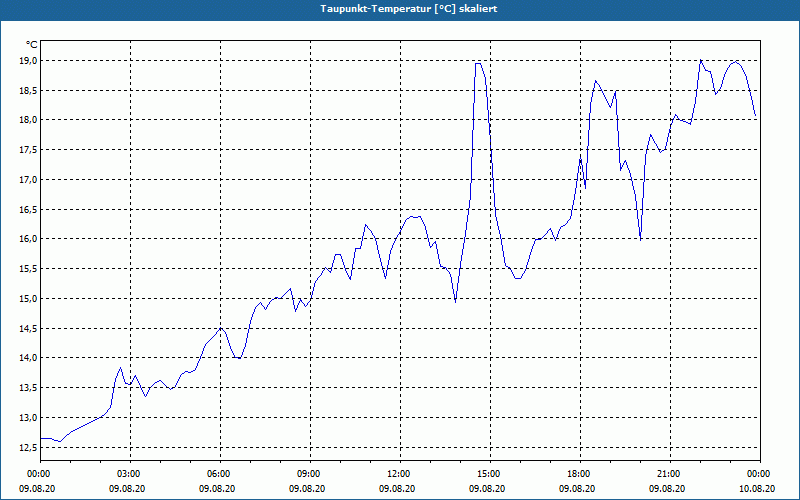Select the 14,0 y-axis tick label
This screenshot has height=500, width=800.
[28, 358]
